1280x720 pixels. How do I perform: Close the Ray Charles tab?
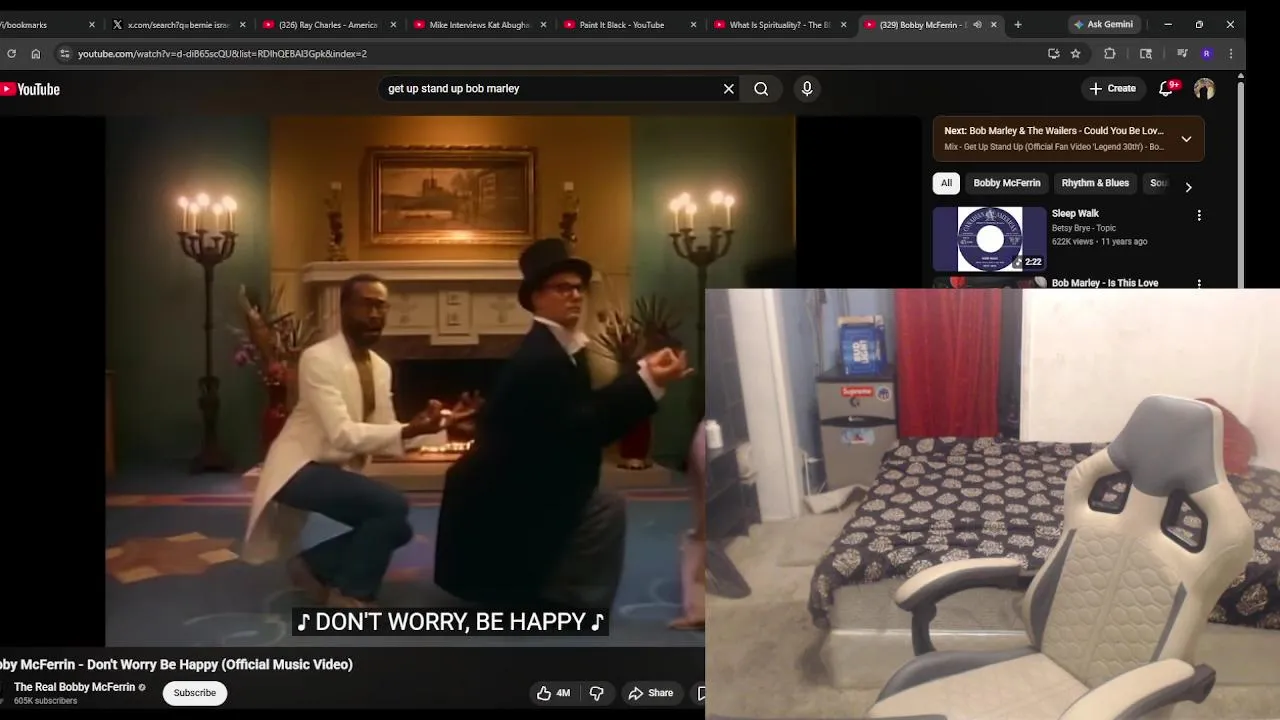pos(393,25)
